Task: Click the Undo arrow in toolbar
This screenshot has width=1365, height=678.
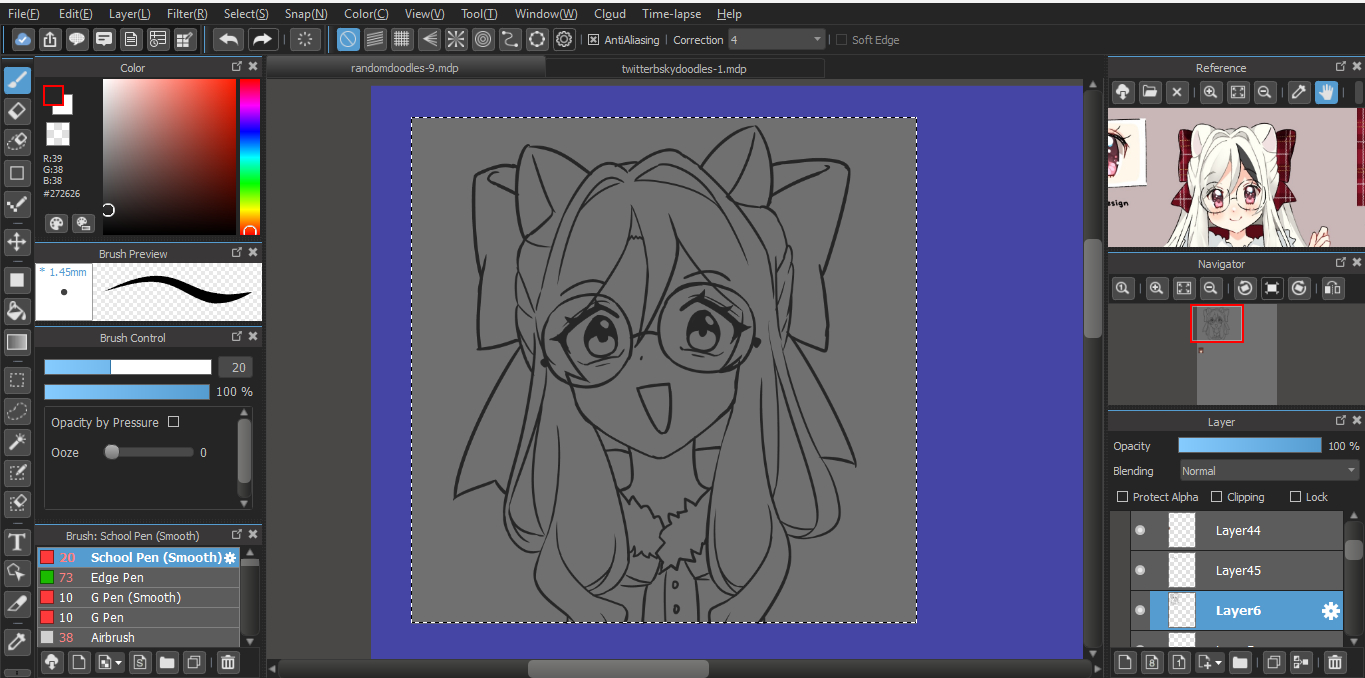Action: coord(229,40)
